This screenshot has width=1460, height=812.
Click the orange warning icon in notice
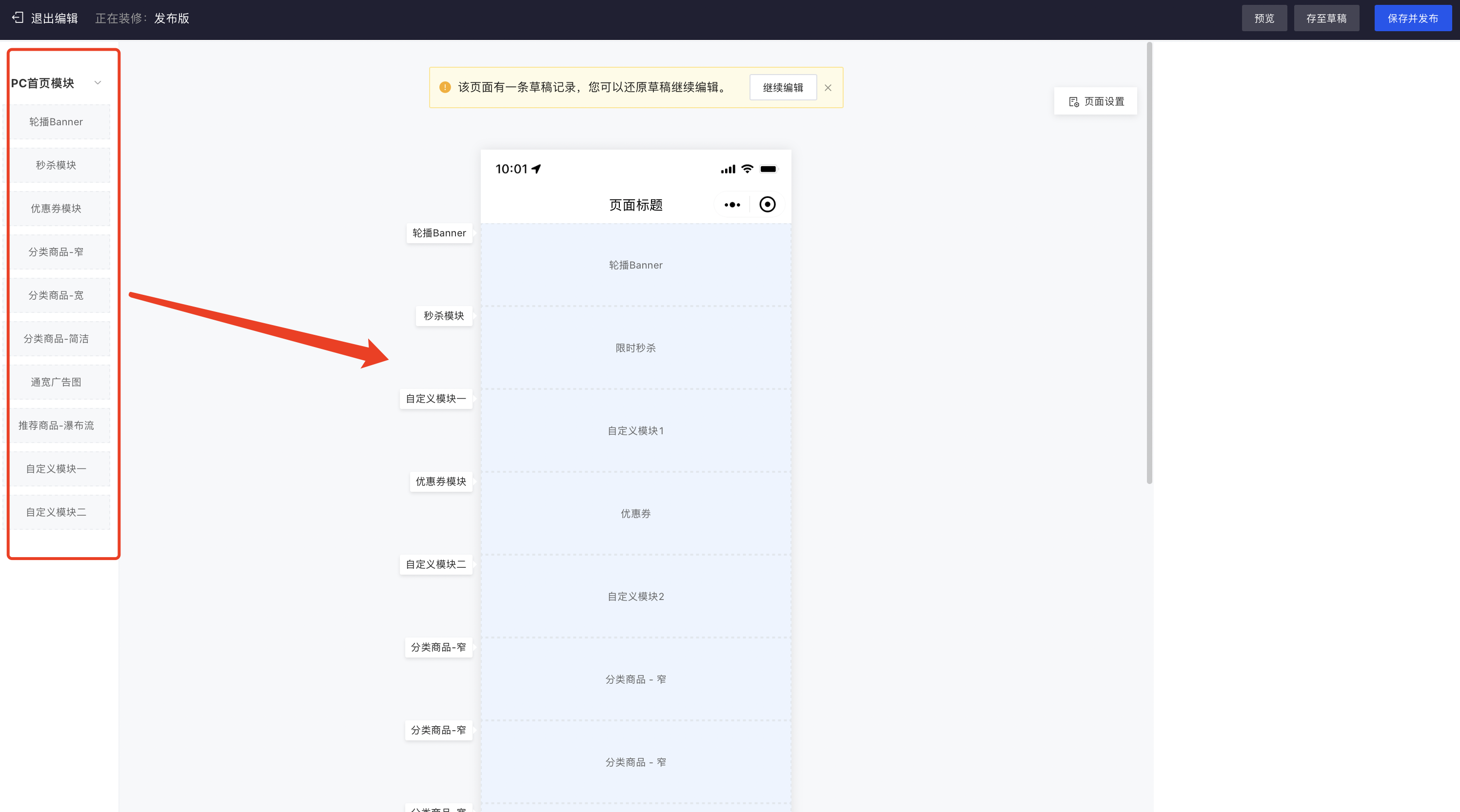pyautogui.click(x=445, y=87)
